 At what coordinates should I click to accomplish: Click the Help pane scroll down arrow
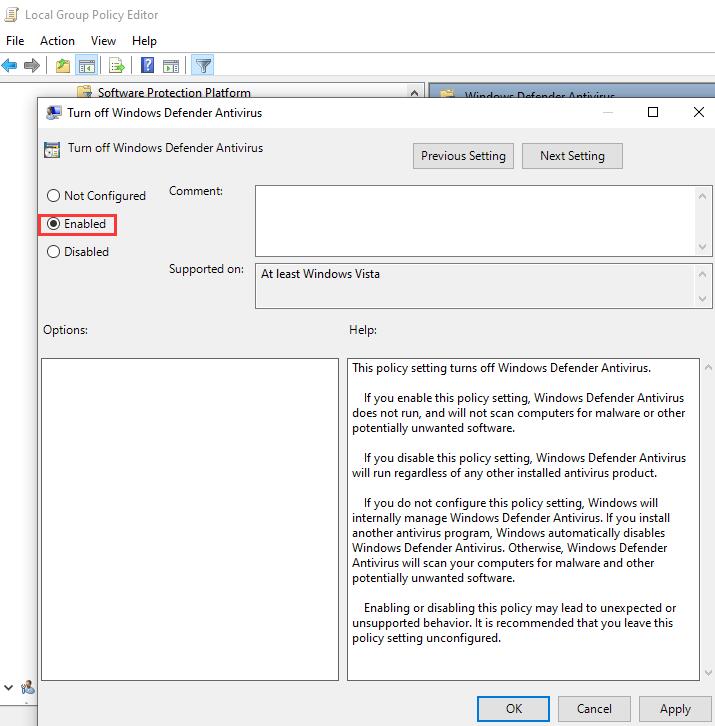click(x=708, y=672)
